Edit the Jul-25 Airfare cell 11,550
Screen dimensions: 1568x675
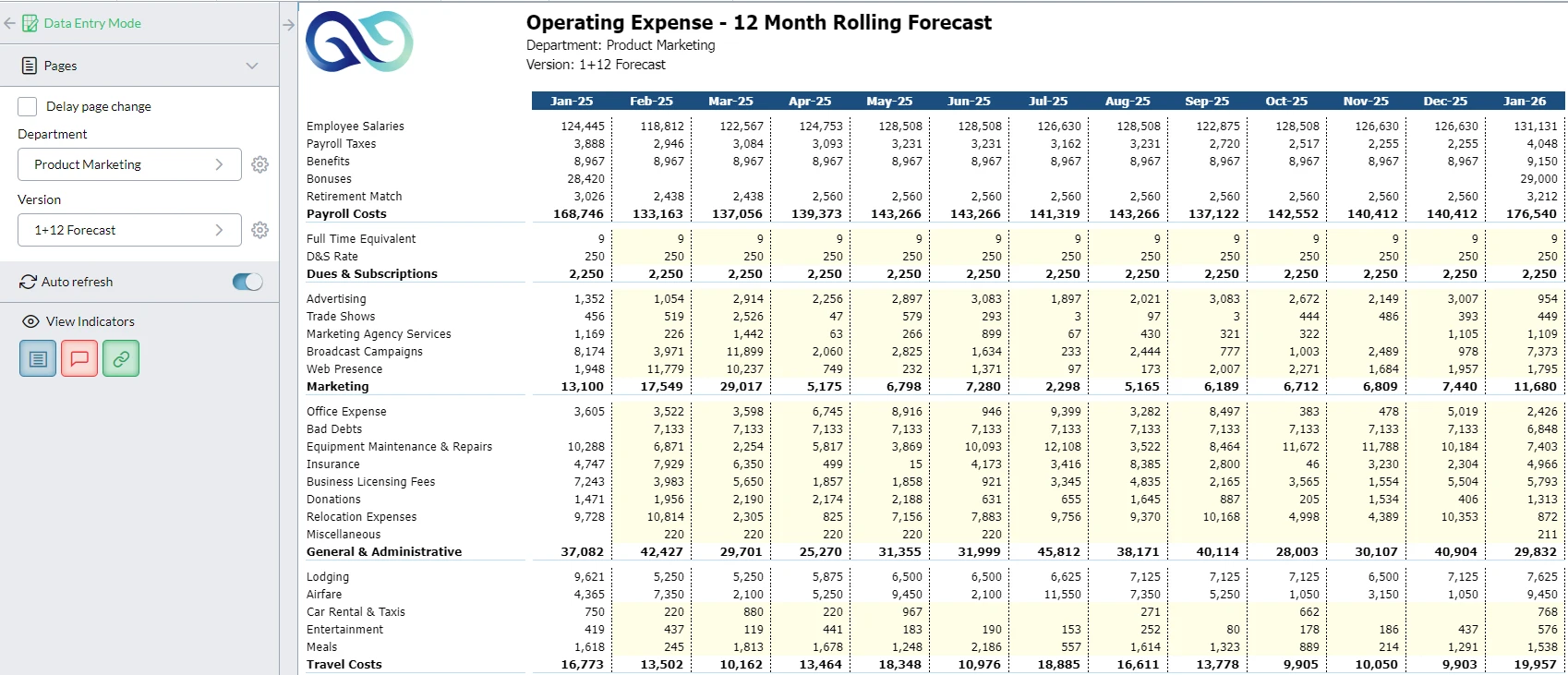pyautogui.click(x=1048, y=594)
